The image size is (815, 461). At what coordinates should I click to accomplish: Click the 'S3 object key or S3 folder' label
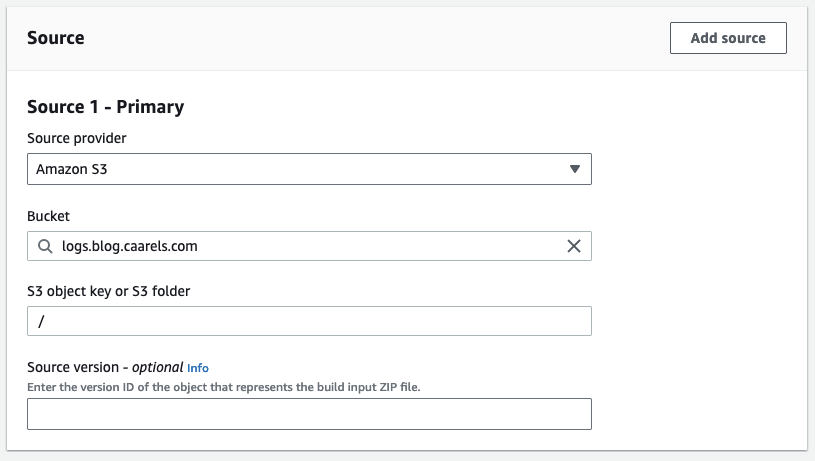[x=108, y=291]
